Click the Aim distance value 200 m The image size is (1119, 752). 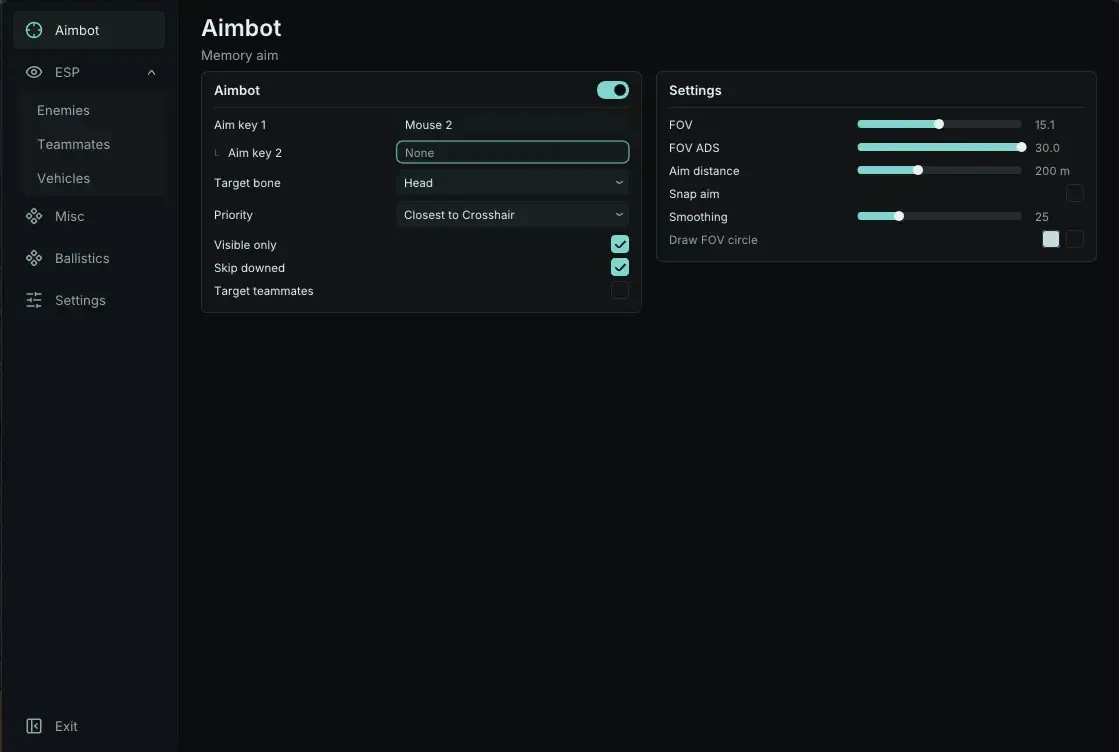[x=1052, y=171]
